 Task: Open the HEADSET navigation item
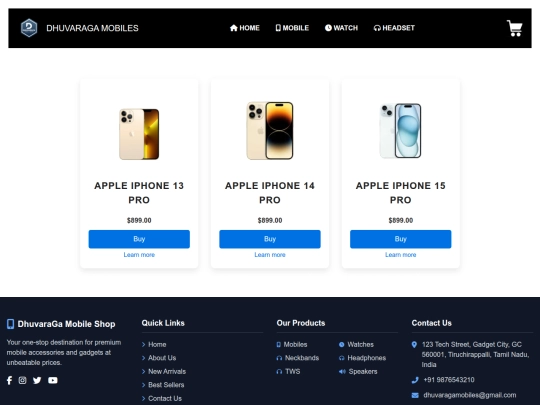coord(394,28)
